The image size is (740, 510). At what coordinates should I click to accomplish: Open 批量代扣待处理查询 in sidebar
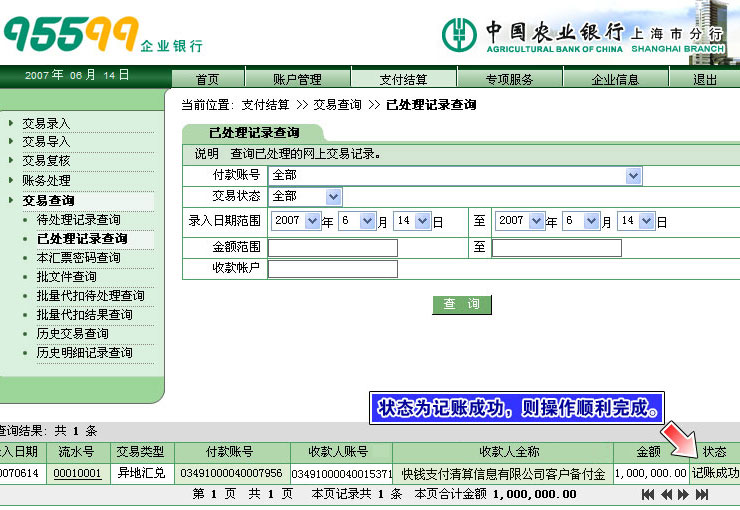coord(90,295)
